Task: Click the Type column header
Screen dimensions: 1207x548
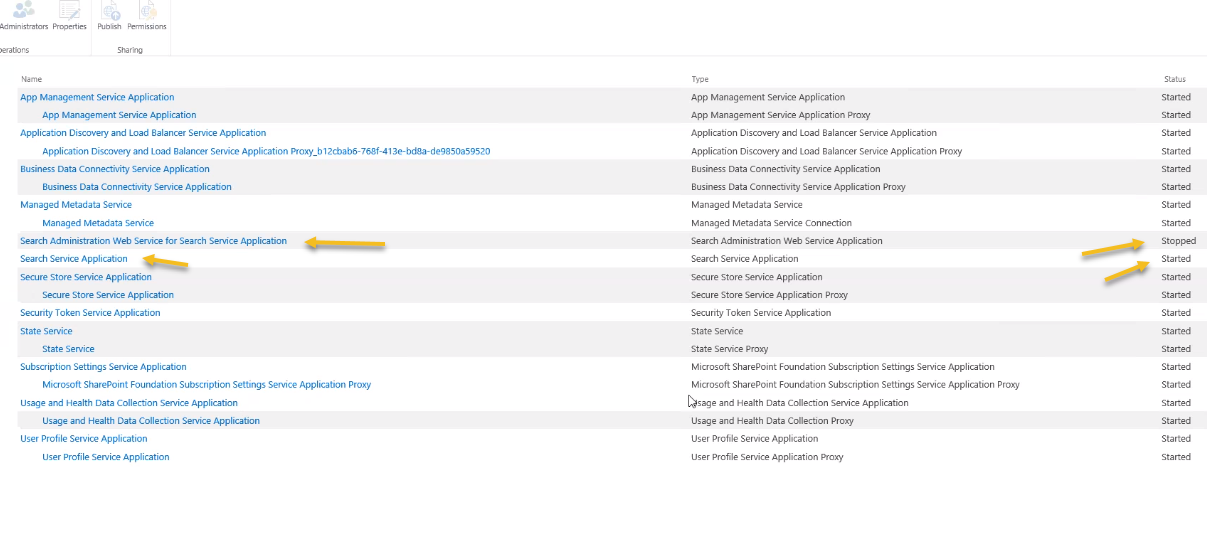Action: [700, 79]
